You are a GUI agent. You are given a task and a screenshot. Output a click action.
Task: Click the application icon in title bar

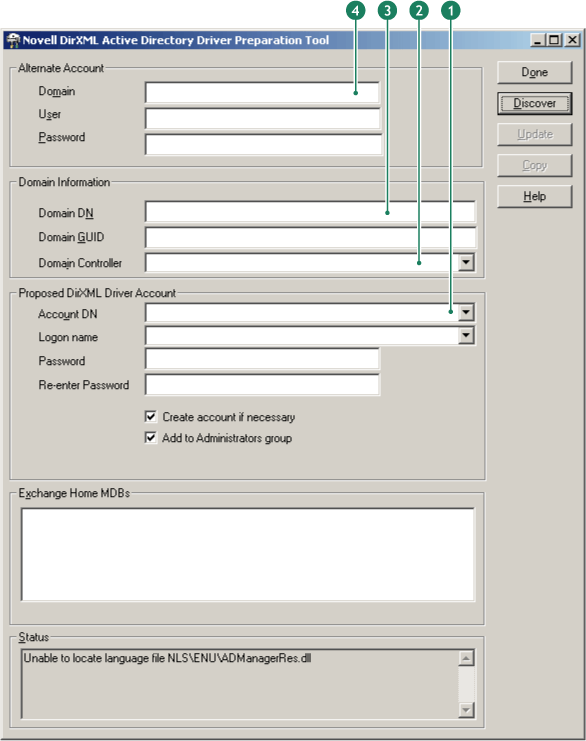(x=13, y=41)
